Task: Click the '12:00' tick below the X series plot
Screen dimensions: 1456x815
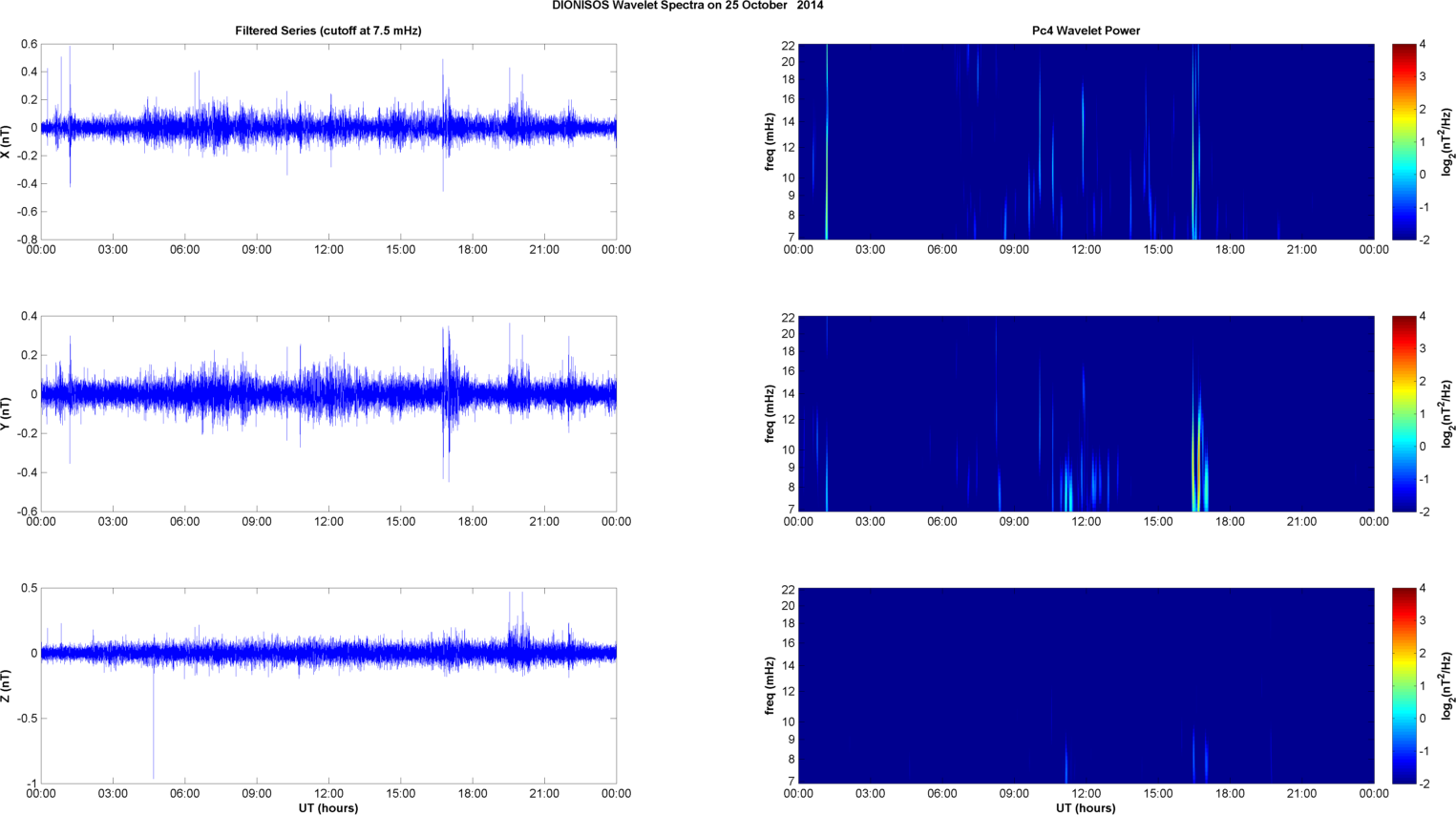Action: pyautogui.click(x=328, y=250)
